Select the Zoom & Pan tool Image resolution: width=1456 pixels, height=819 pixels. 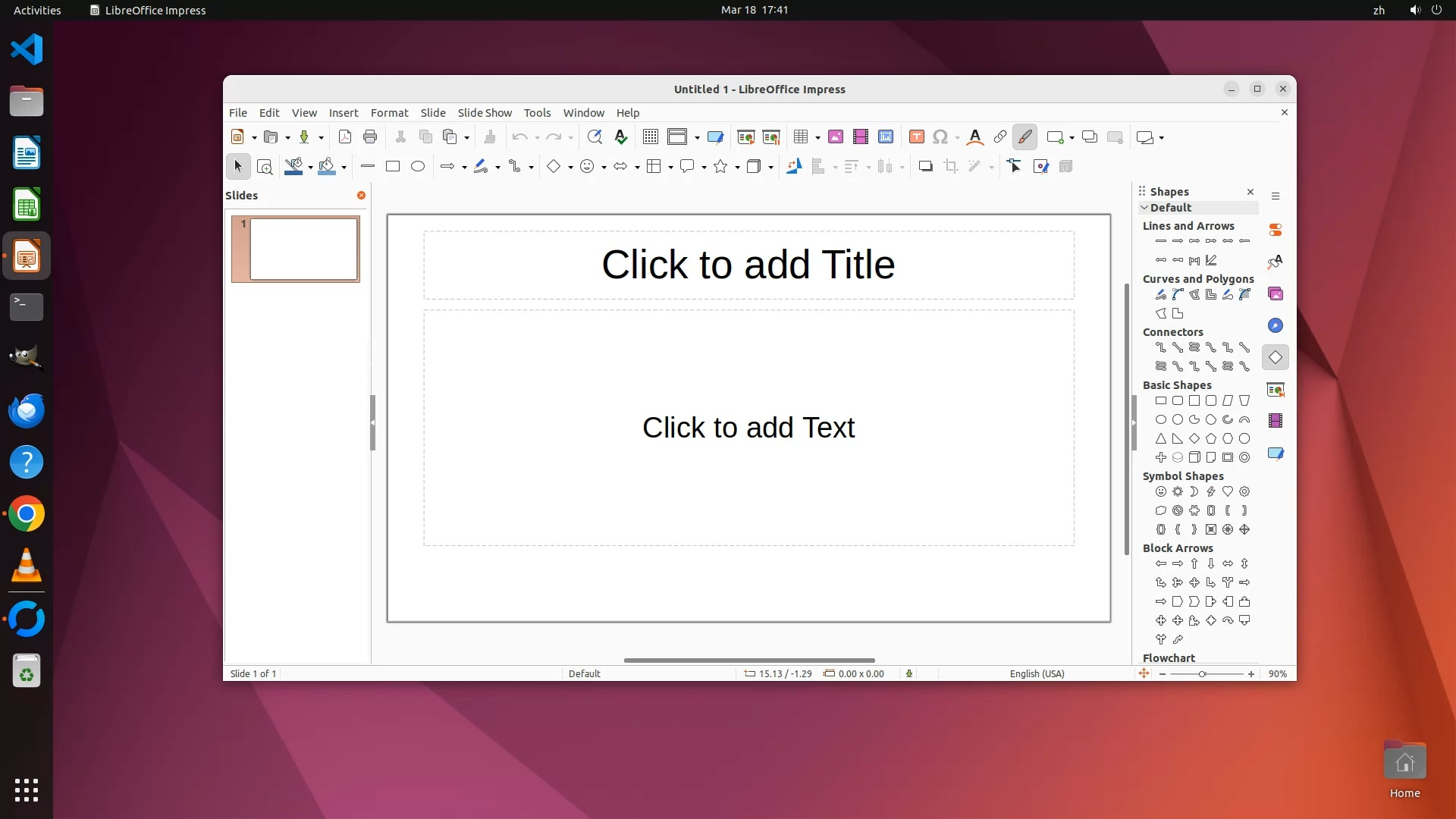(x=265, y=167)
